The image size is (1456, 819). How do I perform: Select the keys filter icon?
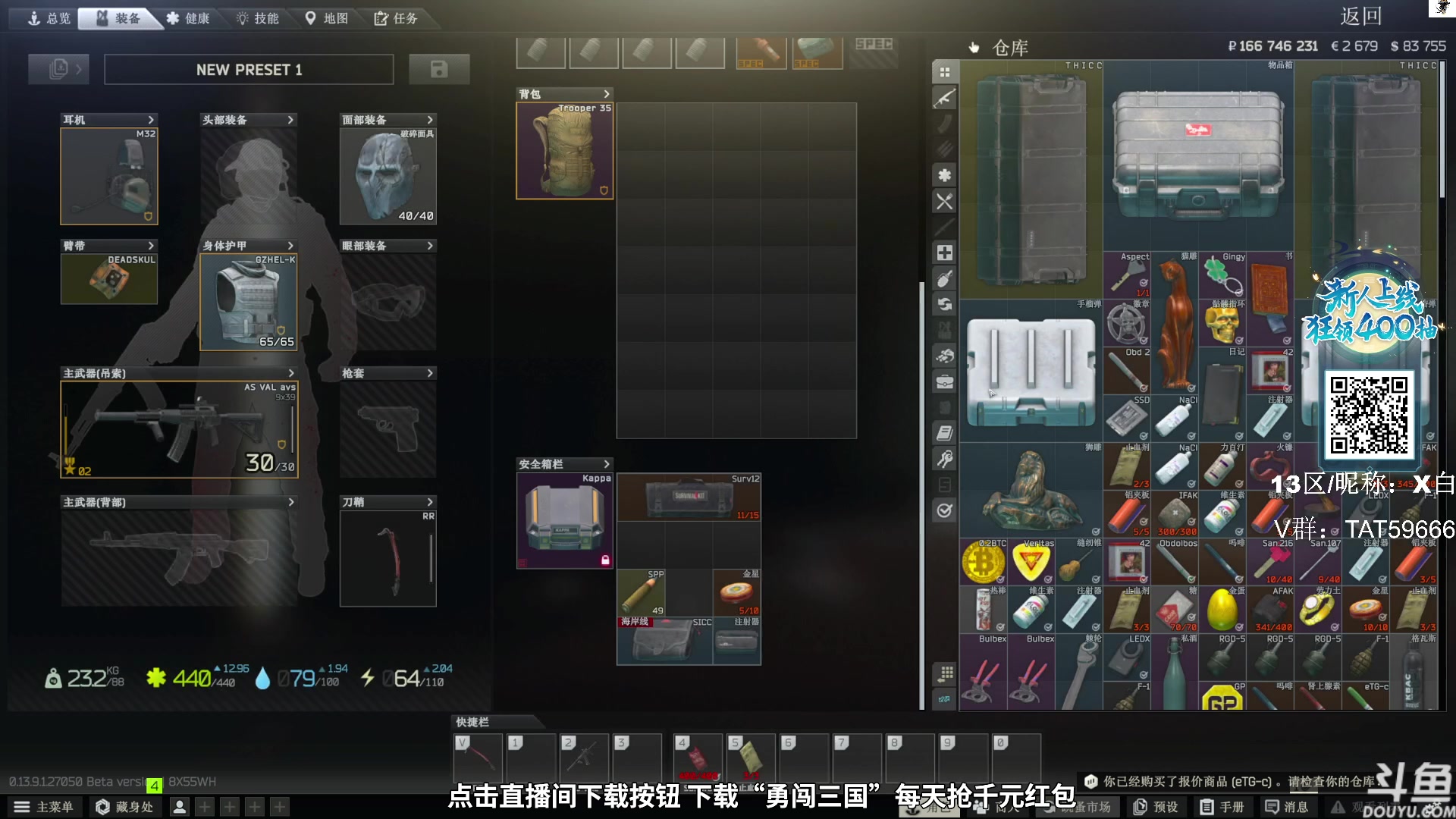tap(944, 459)
